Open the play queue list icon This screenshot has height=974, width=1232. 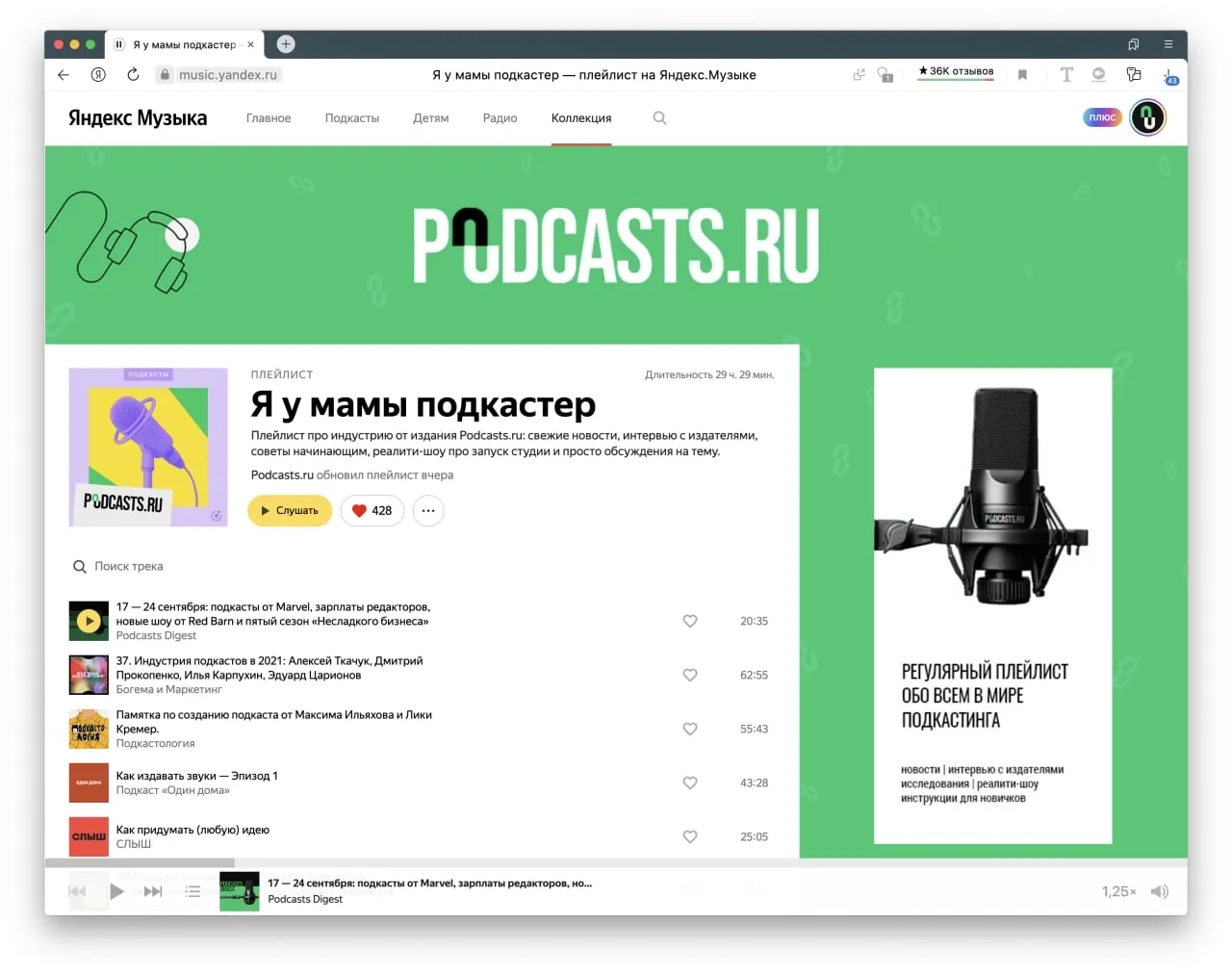(x=192, y=892)
